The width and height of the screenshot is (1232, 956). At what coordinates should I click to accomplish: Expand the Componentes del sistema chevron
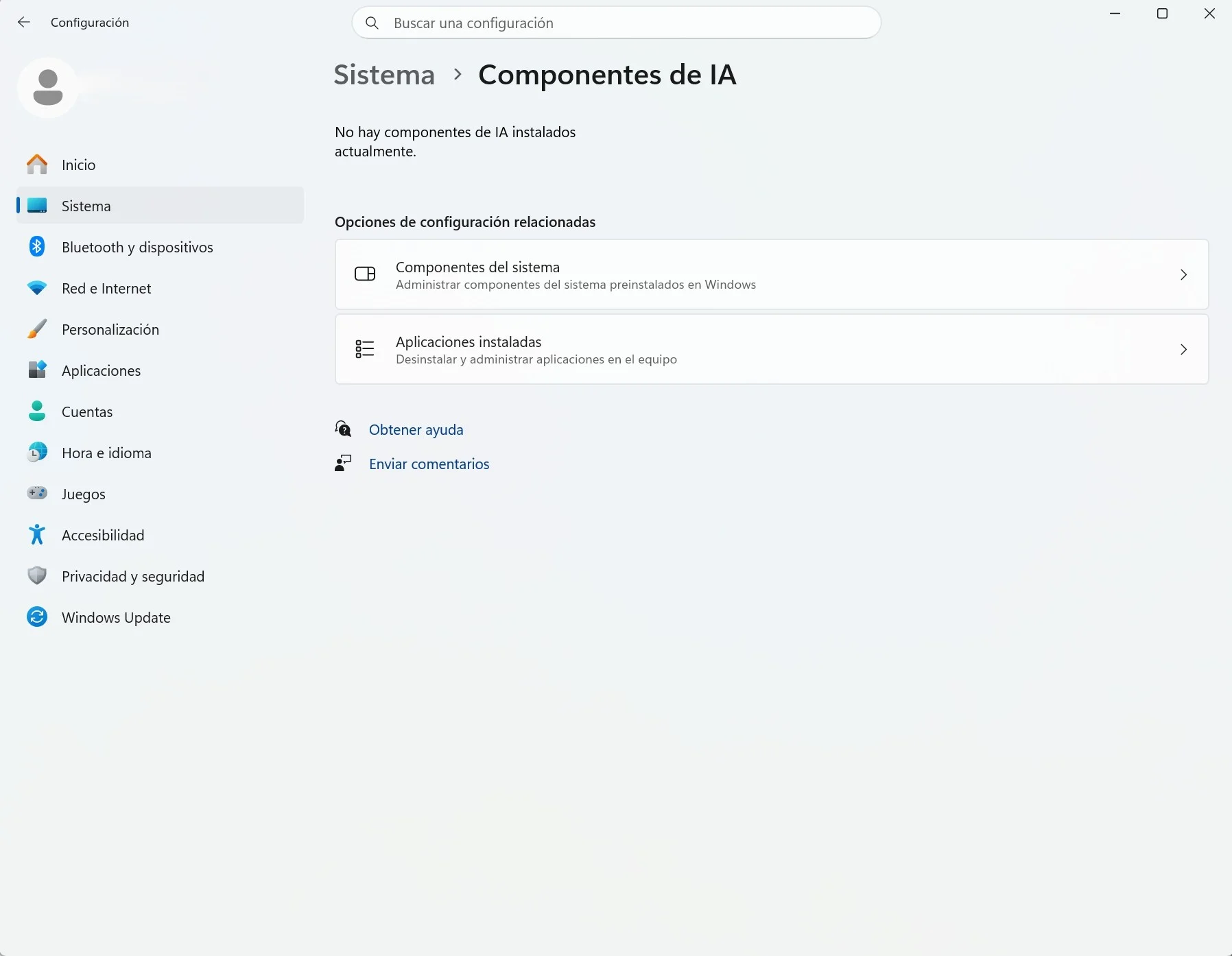coord(1183,274)
